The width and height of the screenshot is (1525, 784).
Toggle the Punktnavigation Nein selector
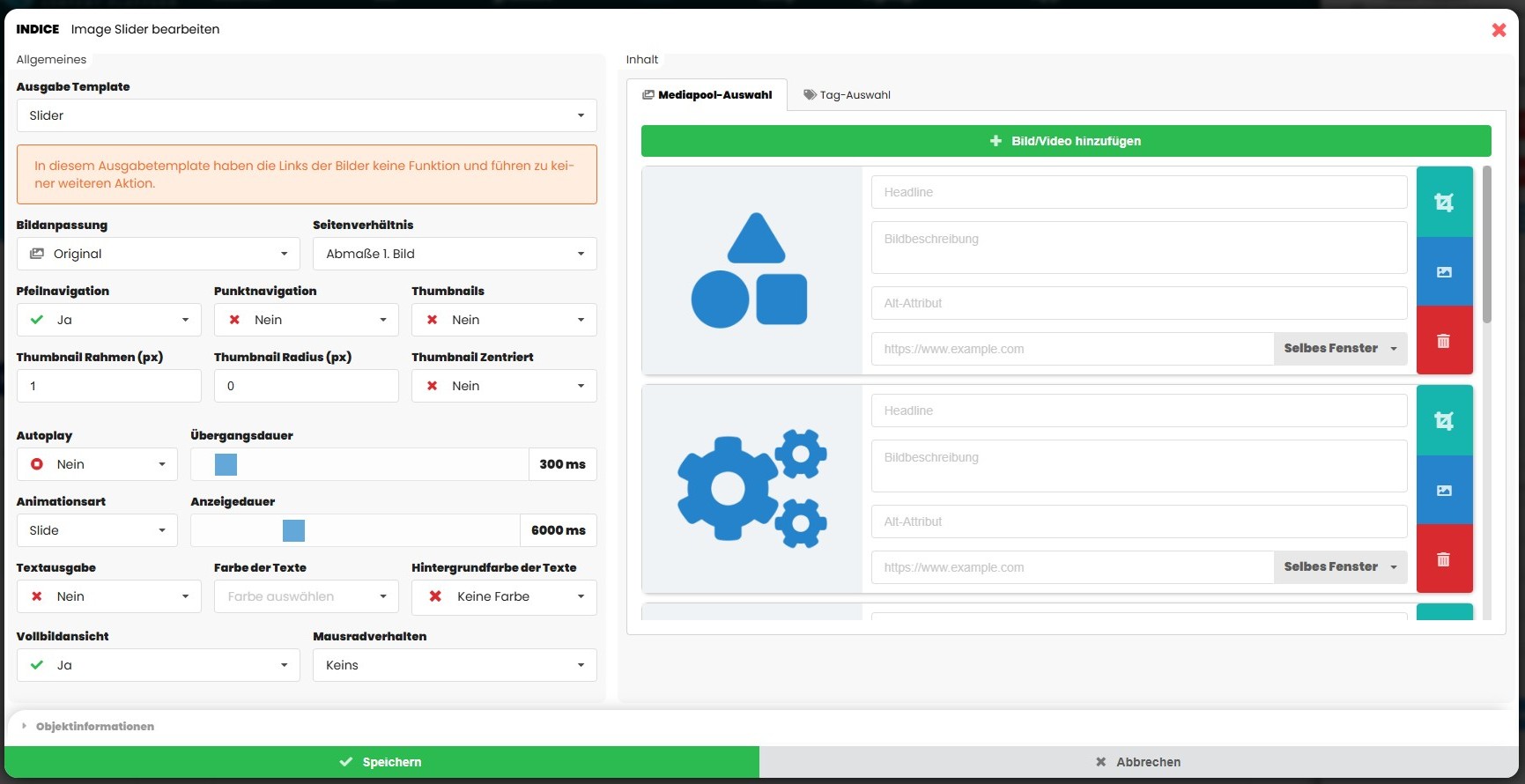coord(306,320)
